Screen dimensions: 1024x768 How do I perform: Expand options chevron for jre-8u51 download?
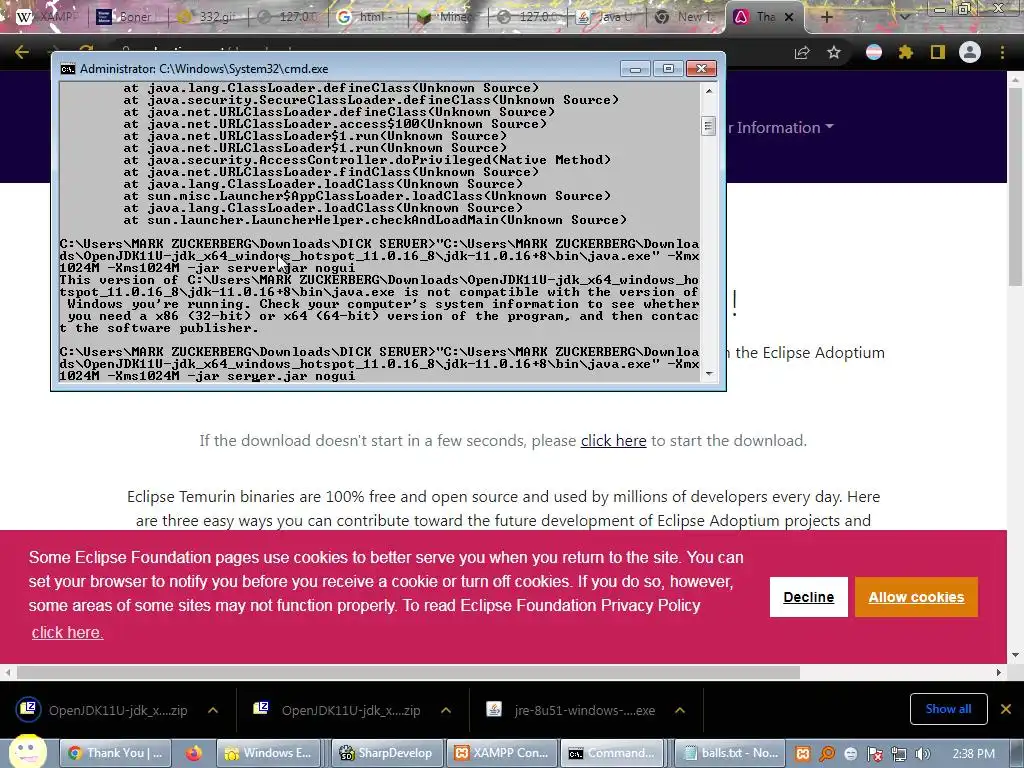680,710
